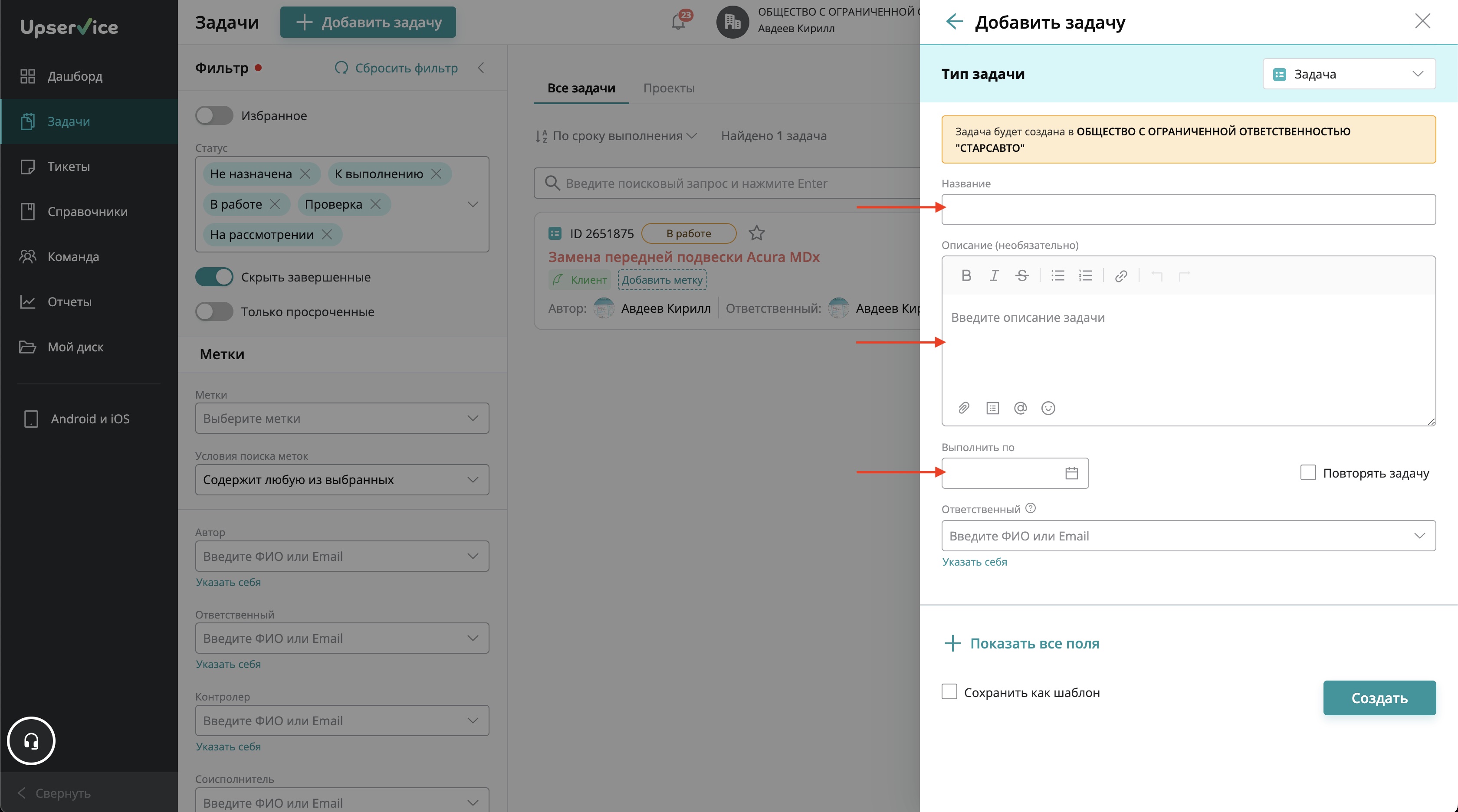Attach a file with paperclip icon
Image resolution: width=1458 pixels, height=812 pixels.
(964, 408)
